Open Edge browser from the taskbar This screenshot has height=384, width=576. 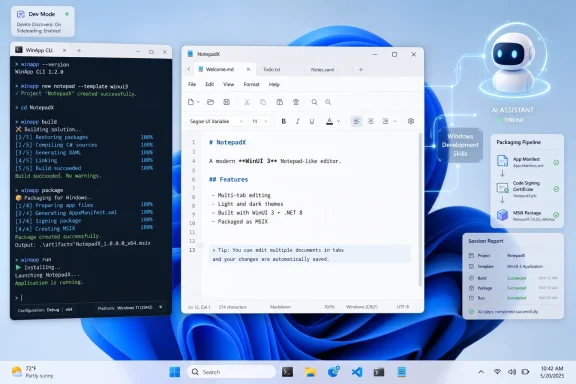click(334, 372)
